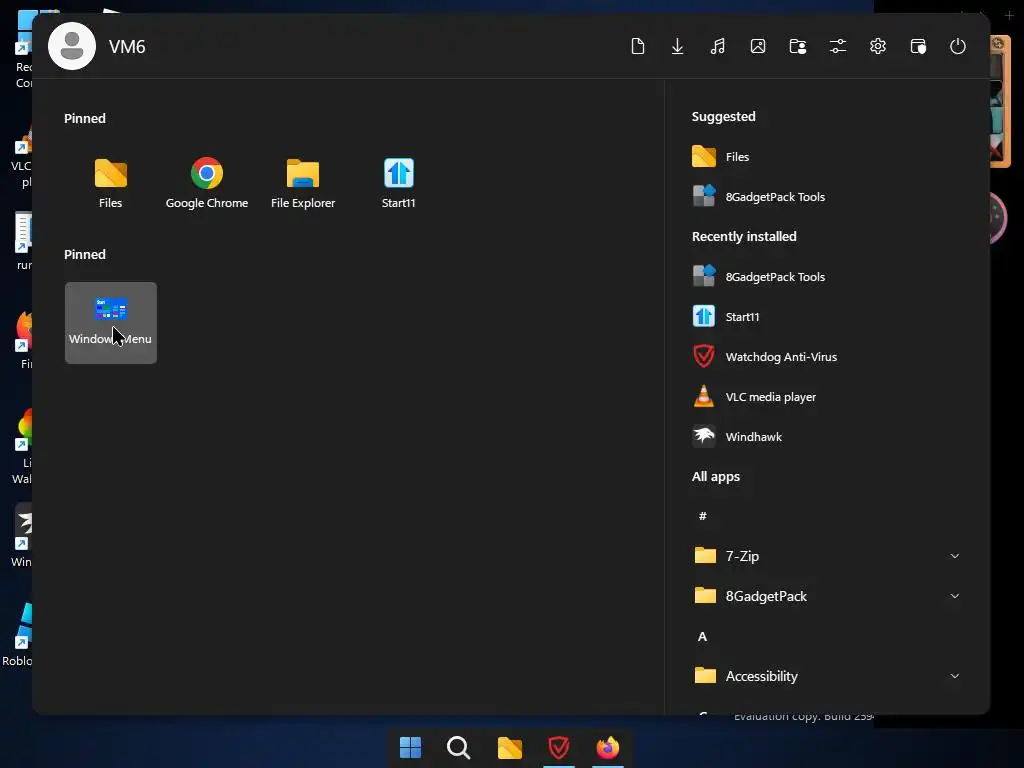The width and height of the screenshot is (1024, 768).
Task: Open Watchdog Anti-Virus from the taskbar
Action: click(558, 747)
